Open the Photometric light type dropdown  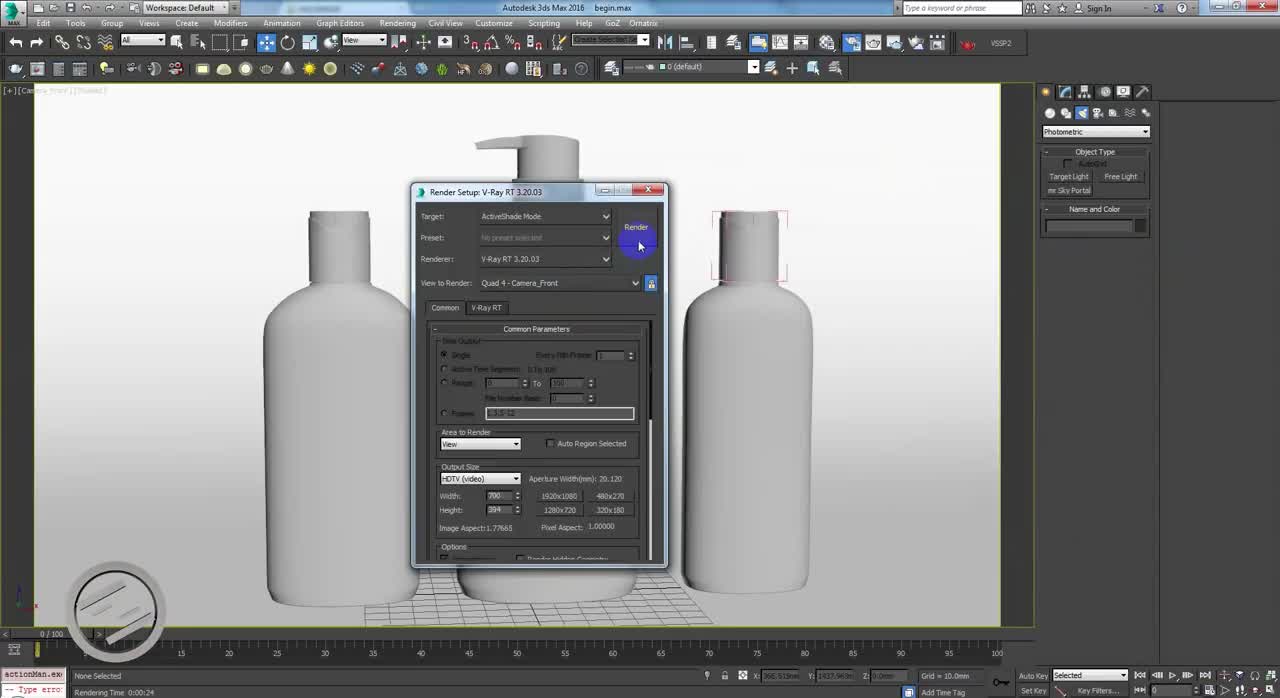point(1096,132)
